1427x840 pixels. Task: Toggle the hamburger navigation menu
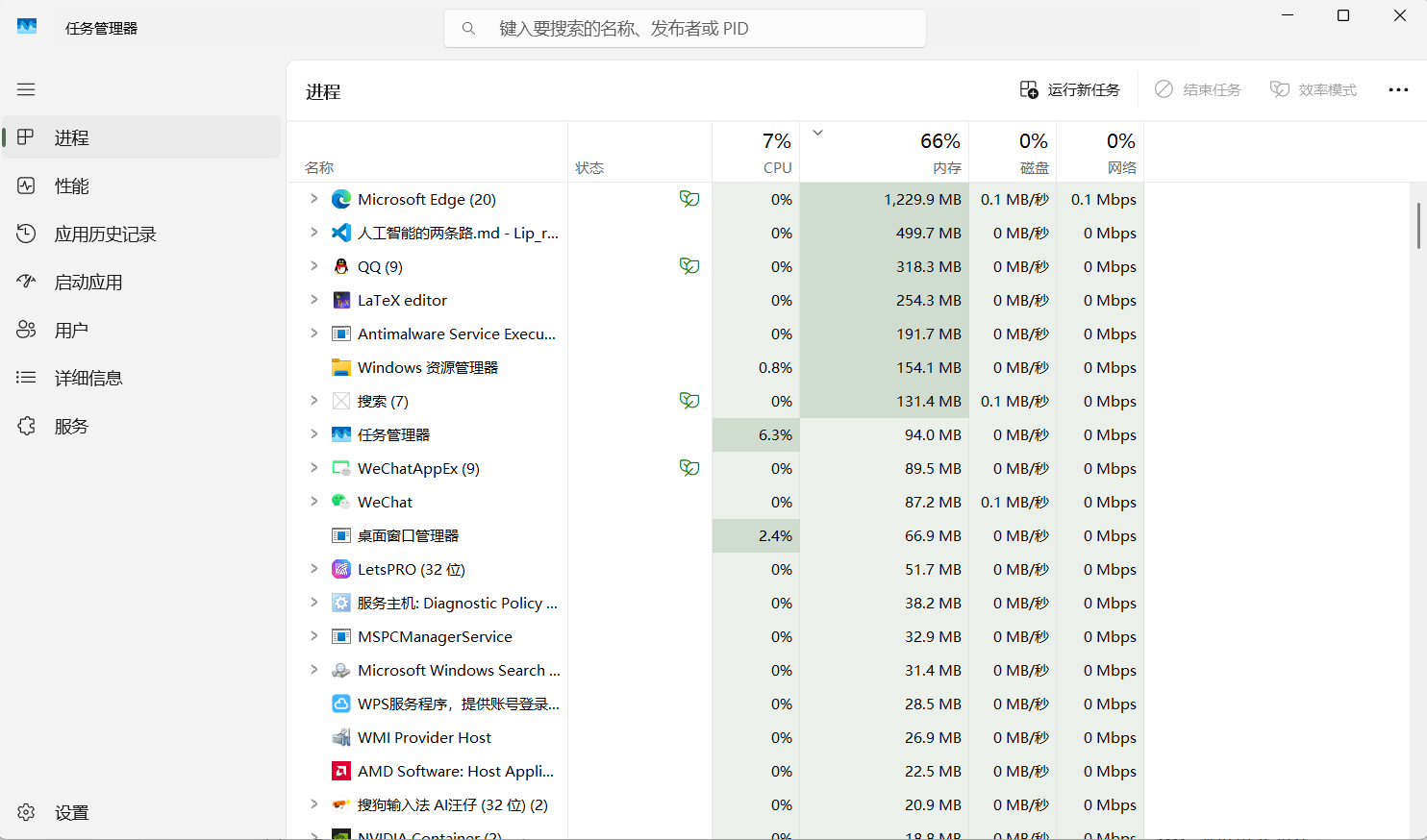tap(26, 89)
